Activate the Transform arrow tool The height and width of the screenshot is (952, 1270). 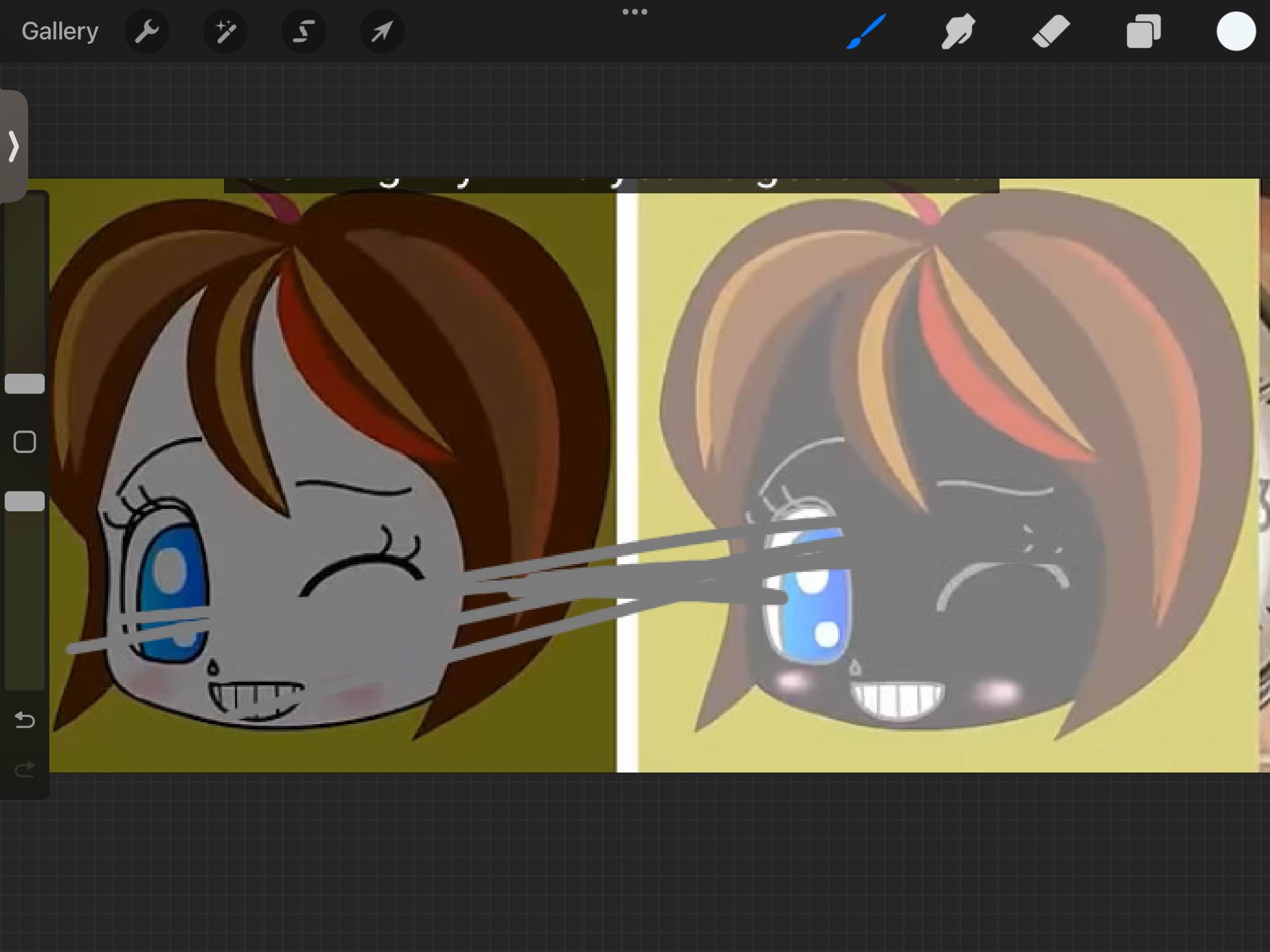click(382, 31)
